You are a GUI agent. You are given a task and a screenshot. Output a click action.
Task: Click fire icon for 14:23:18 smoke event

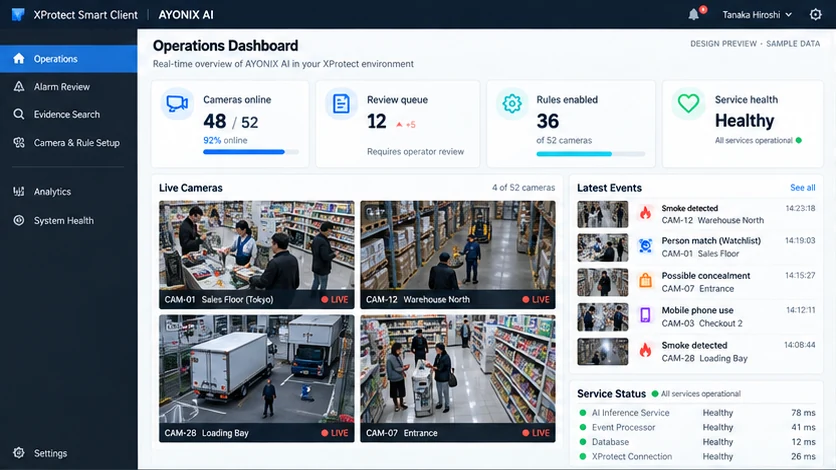646,213
